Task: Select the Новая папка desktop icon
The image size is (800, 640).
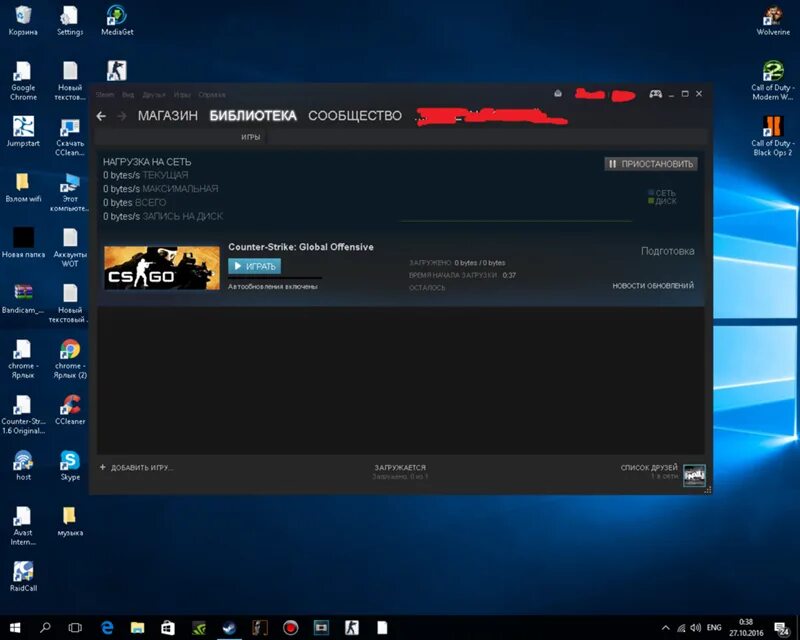Action: click(23, 243)
